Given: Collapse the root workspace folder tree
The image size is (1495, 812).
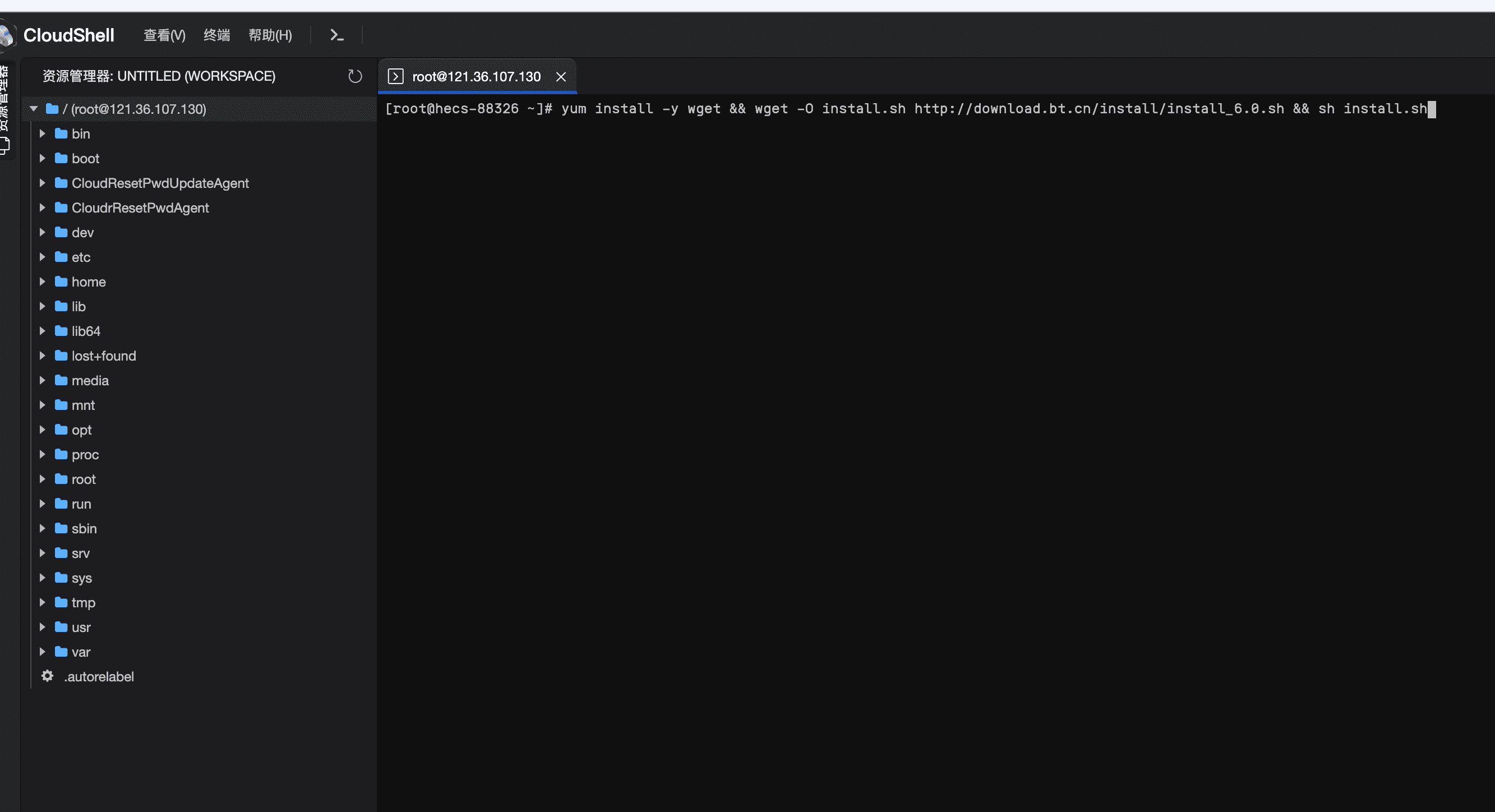Looking at the screenshot, I should pyautogui.click(x=34, y=109).
